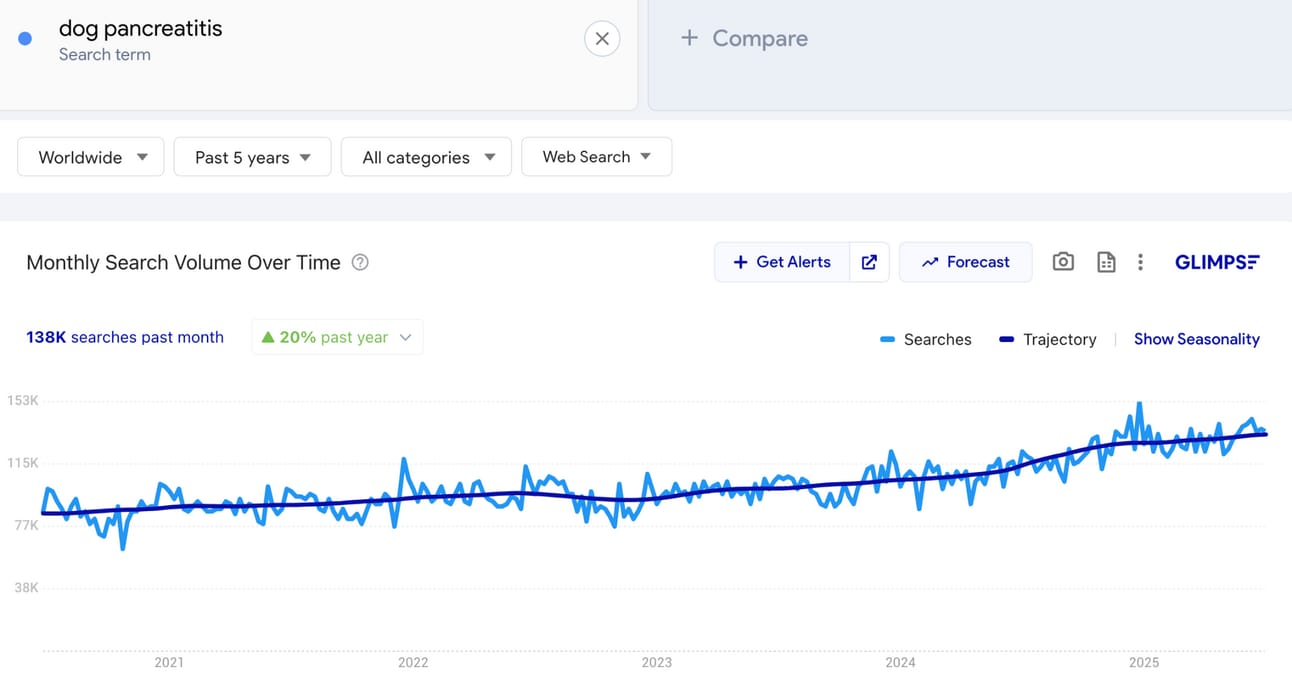This screenshot has width=1292, height=684.
Task: Toggle the Trajectory legend series
Action: tap(1048, 340)
